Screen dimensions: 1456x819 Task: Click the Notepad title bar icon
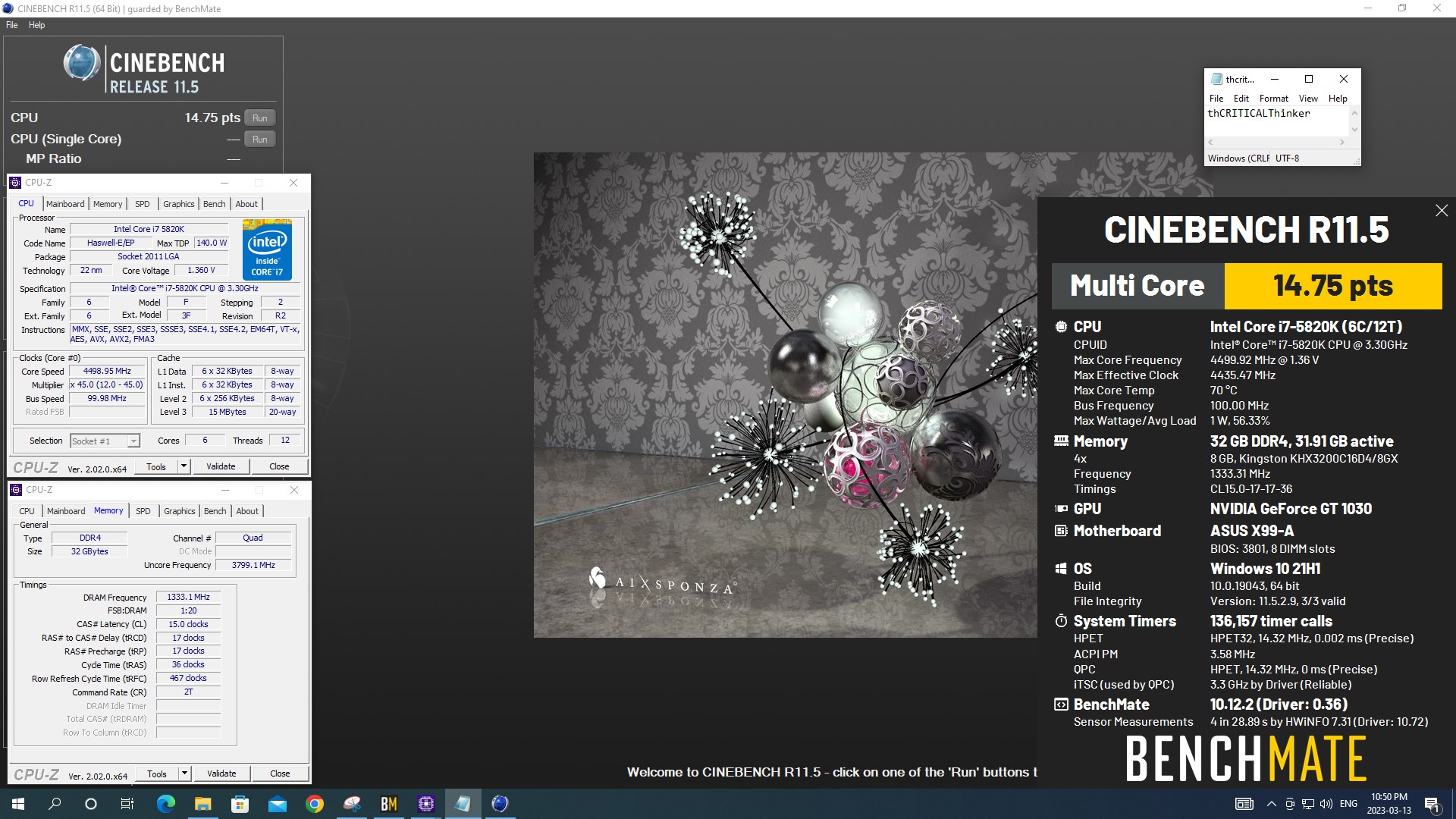[x=1216, y=79]
